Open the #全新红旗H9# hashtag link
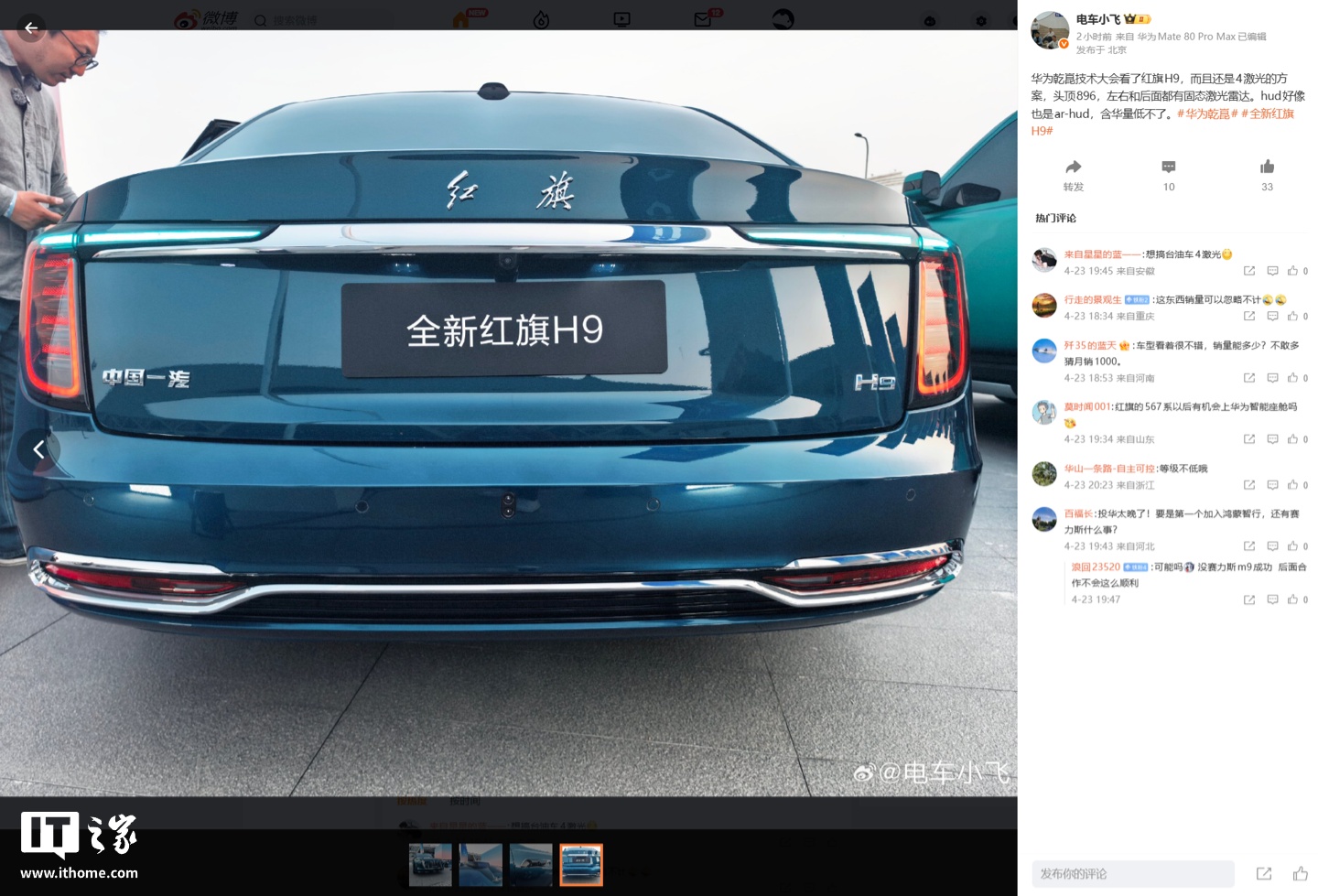The image size is (1318, 896). point(1268,113)
